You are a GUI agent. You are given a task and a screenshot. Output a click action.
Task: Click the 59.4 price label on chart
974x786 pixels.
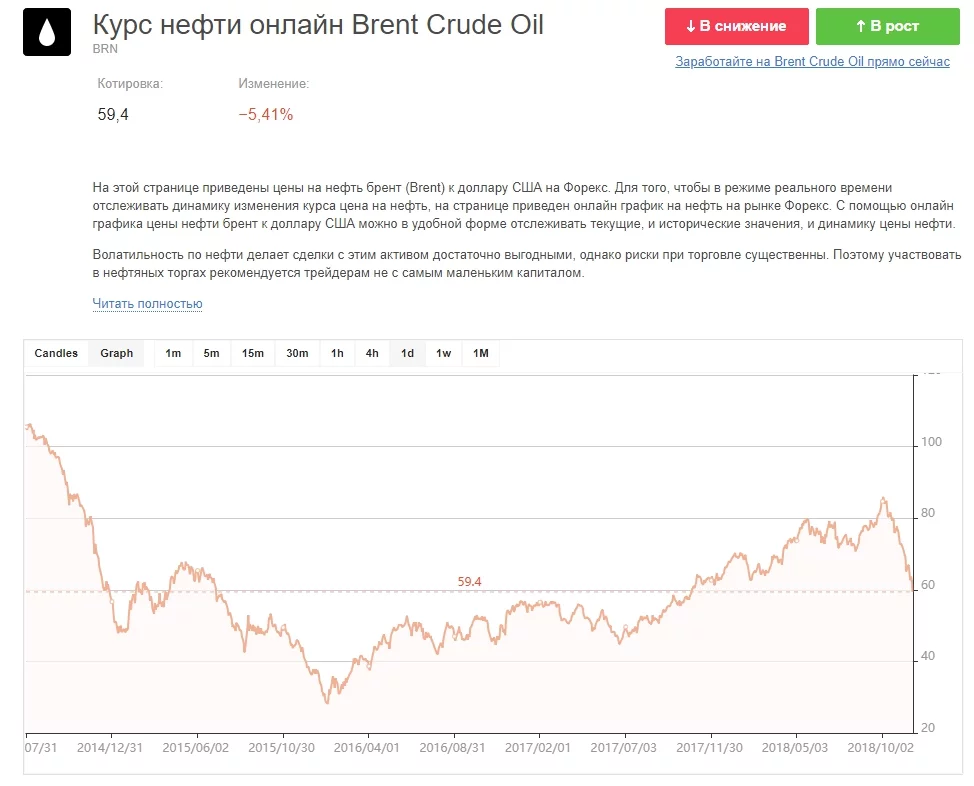point(470,581)
